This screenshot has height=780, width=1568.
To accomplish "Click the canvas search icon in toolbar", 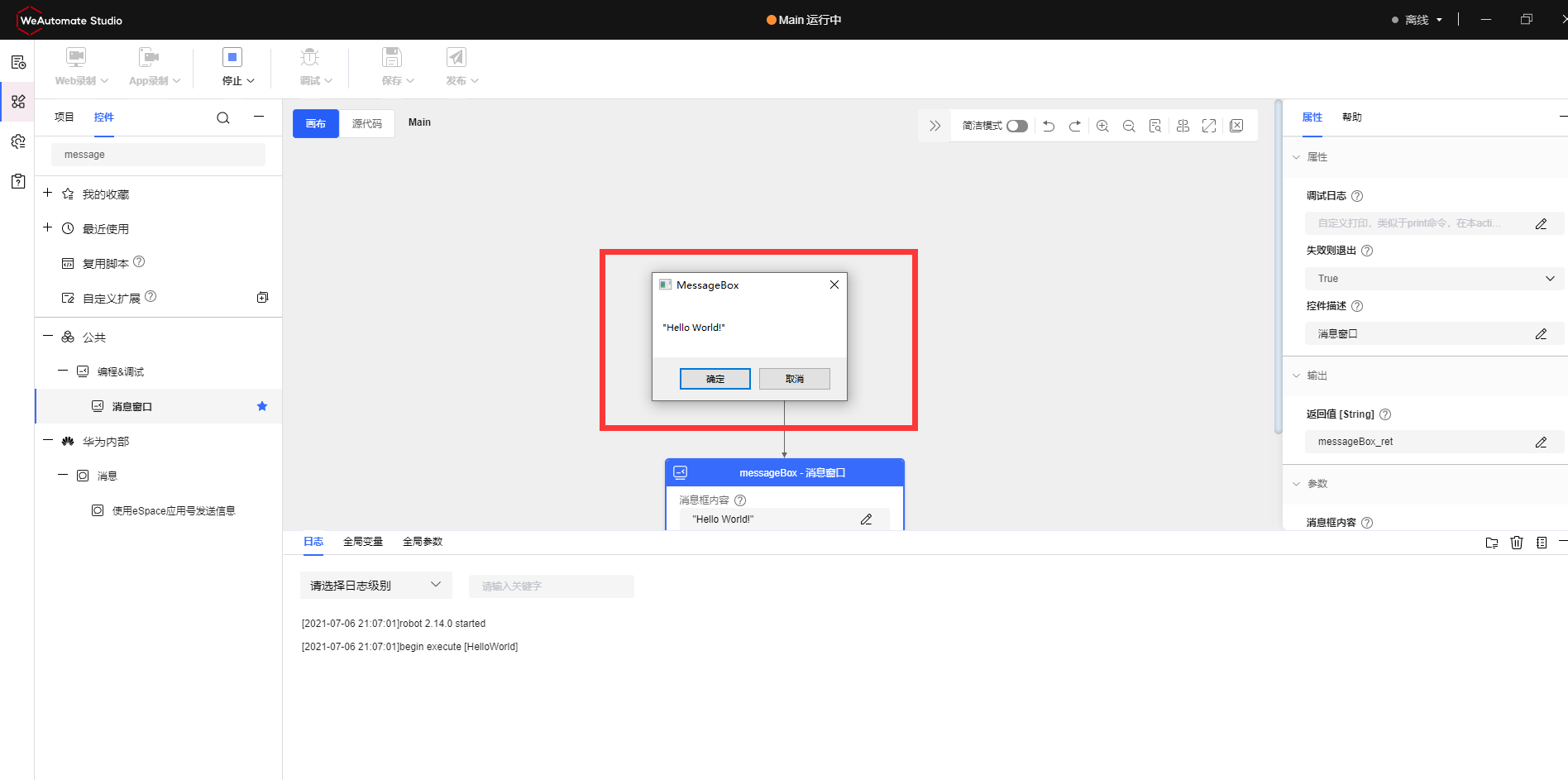I will (x=1155, y=126).
